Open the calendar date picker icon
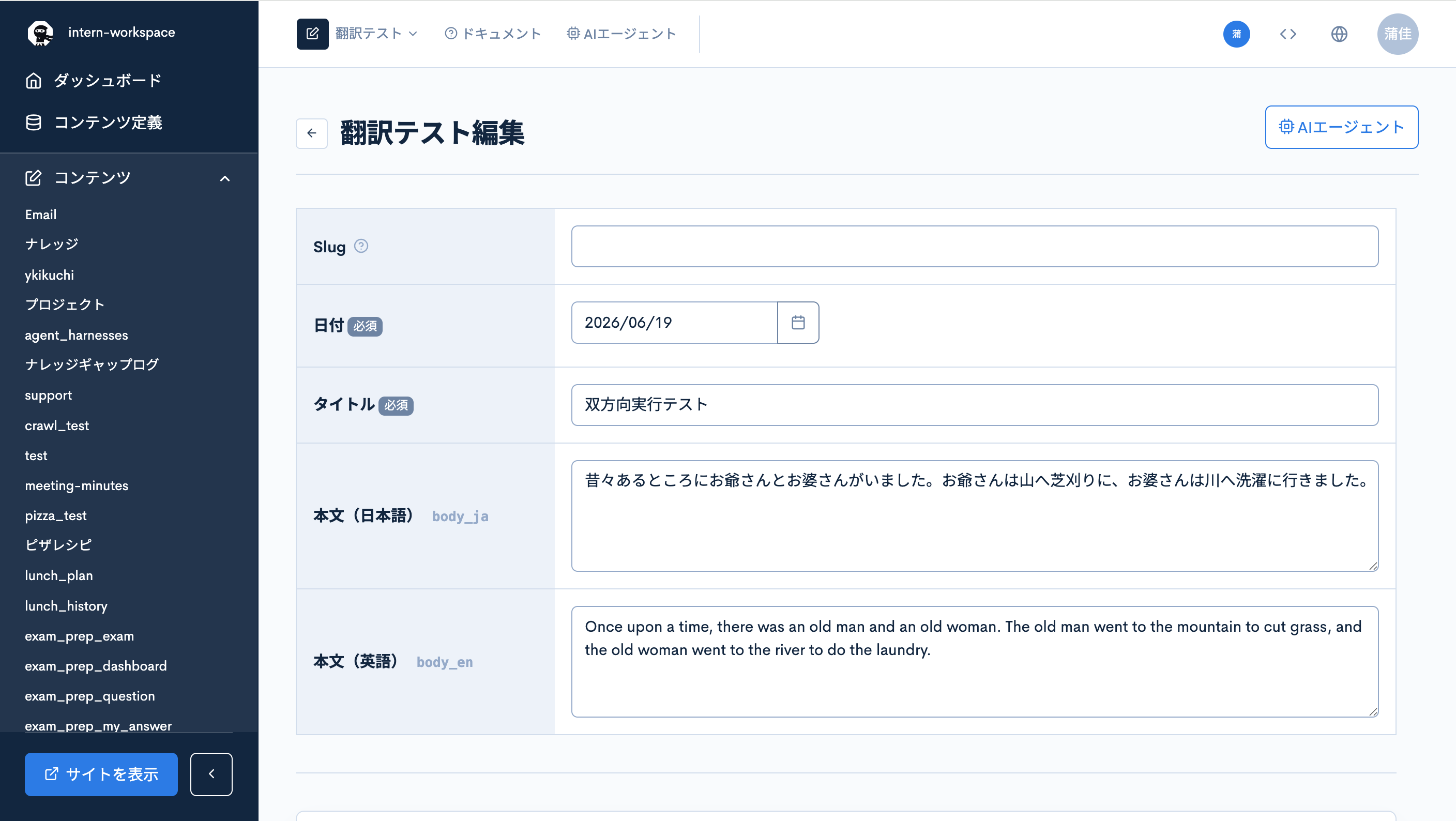 click(798, 323)
